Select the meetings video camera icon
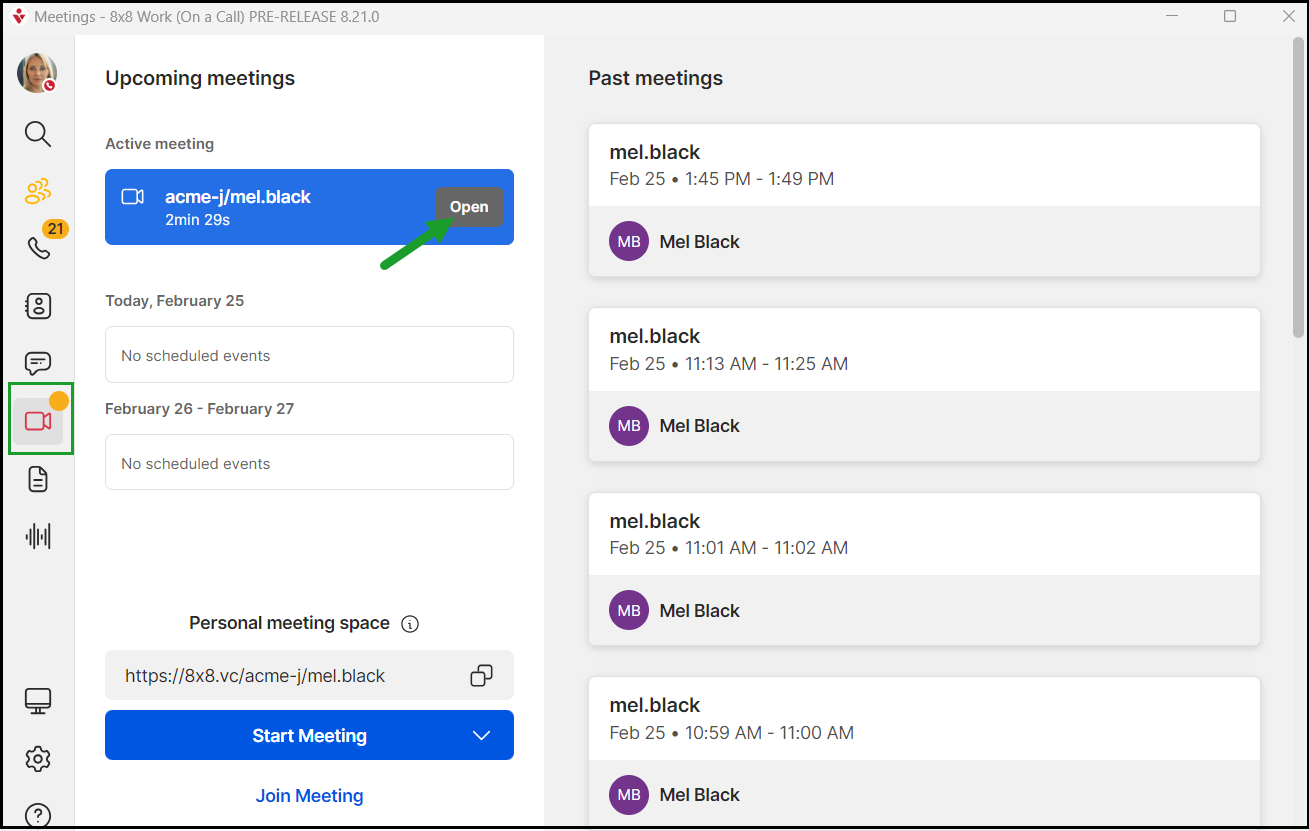Image resolution: width=1309 pixels, height=831 pixels. point(38,421)
